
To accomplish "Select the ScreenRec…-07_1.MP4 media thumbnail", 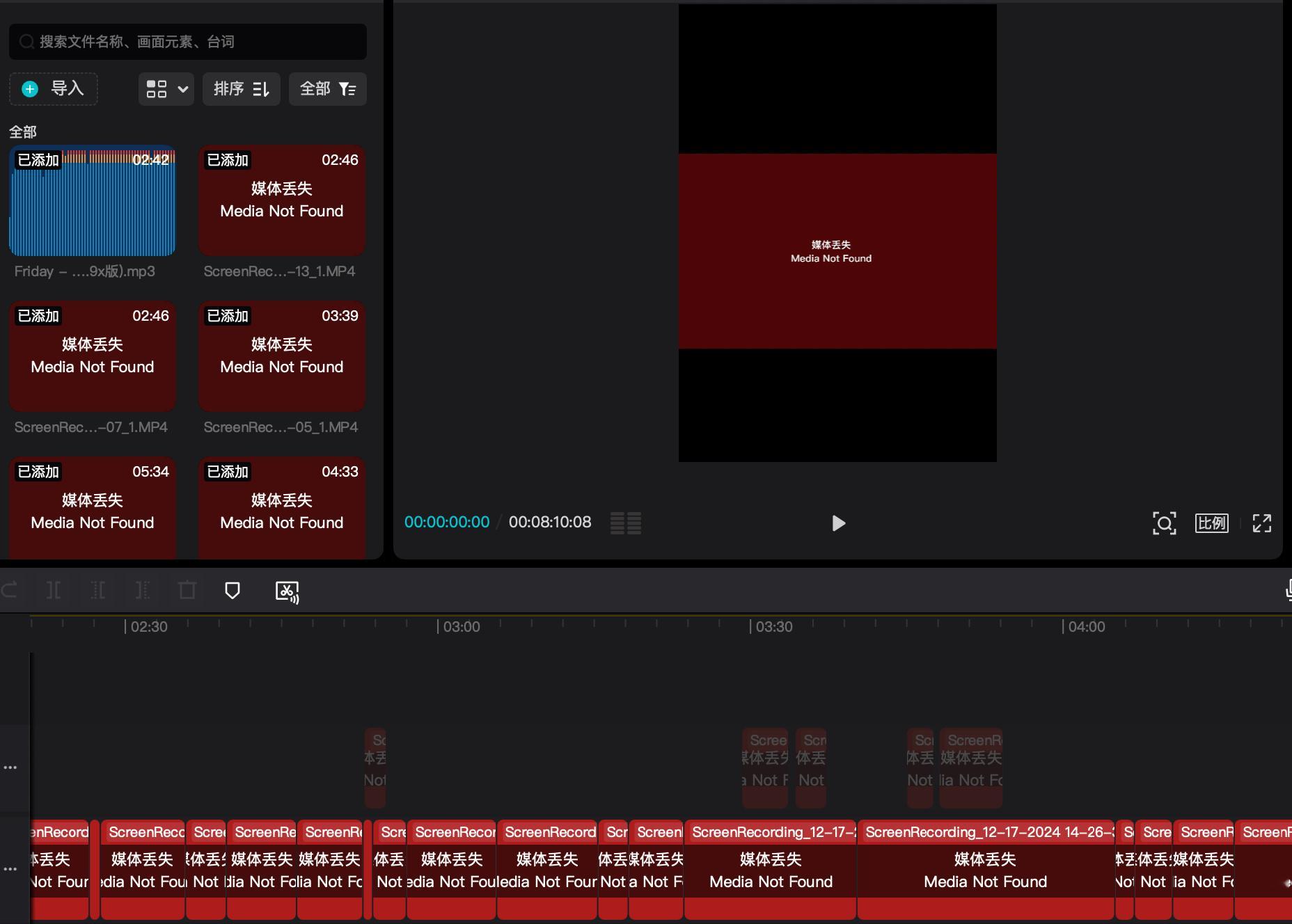I will tap(93, 357).
